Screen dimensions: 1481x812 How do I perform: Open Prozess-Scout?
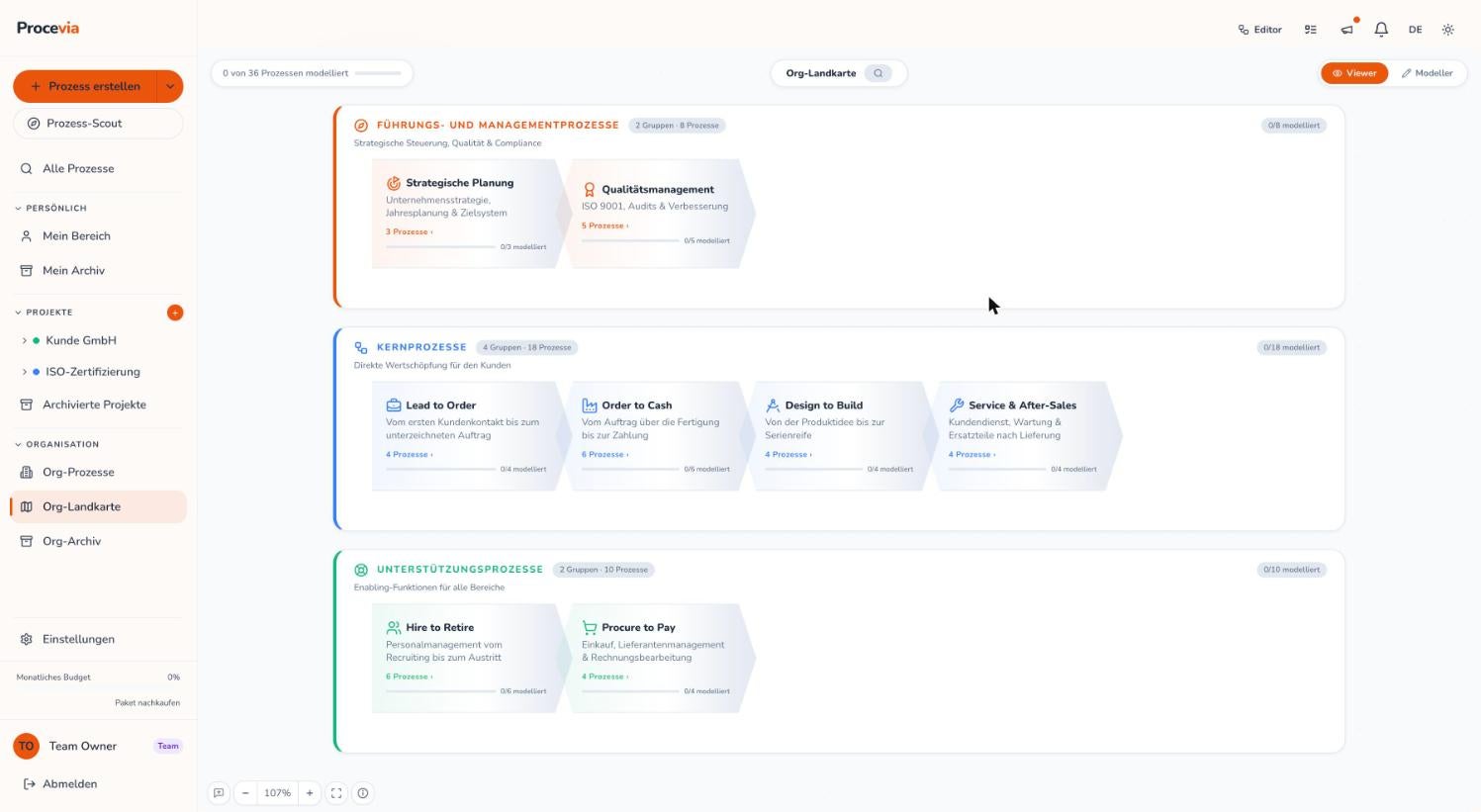pos(98,124)
